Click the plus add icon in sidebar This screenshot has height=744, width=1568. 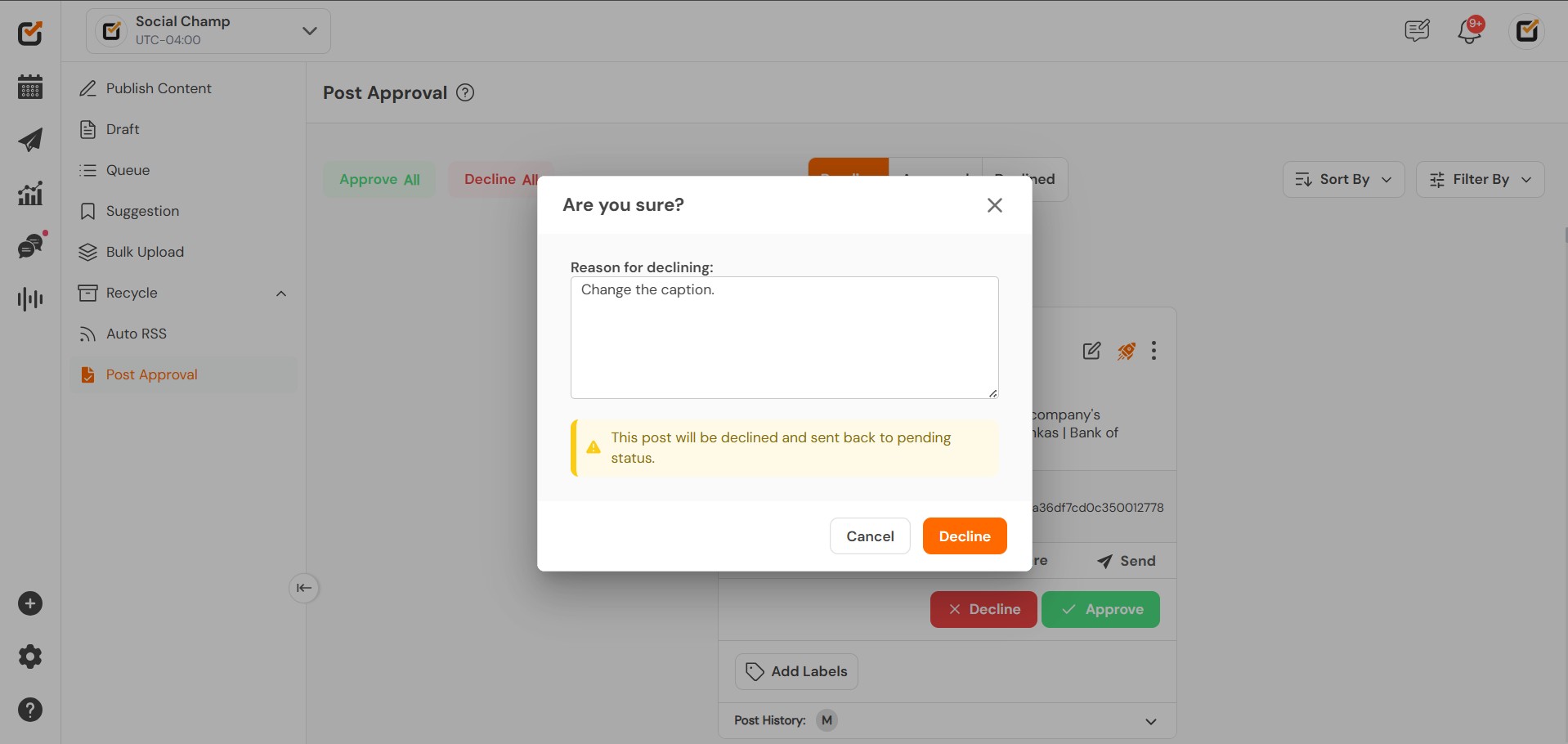[30, 603]
